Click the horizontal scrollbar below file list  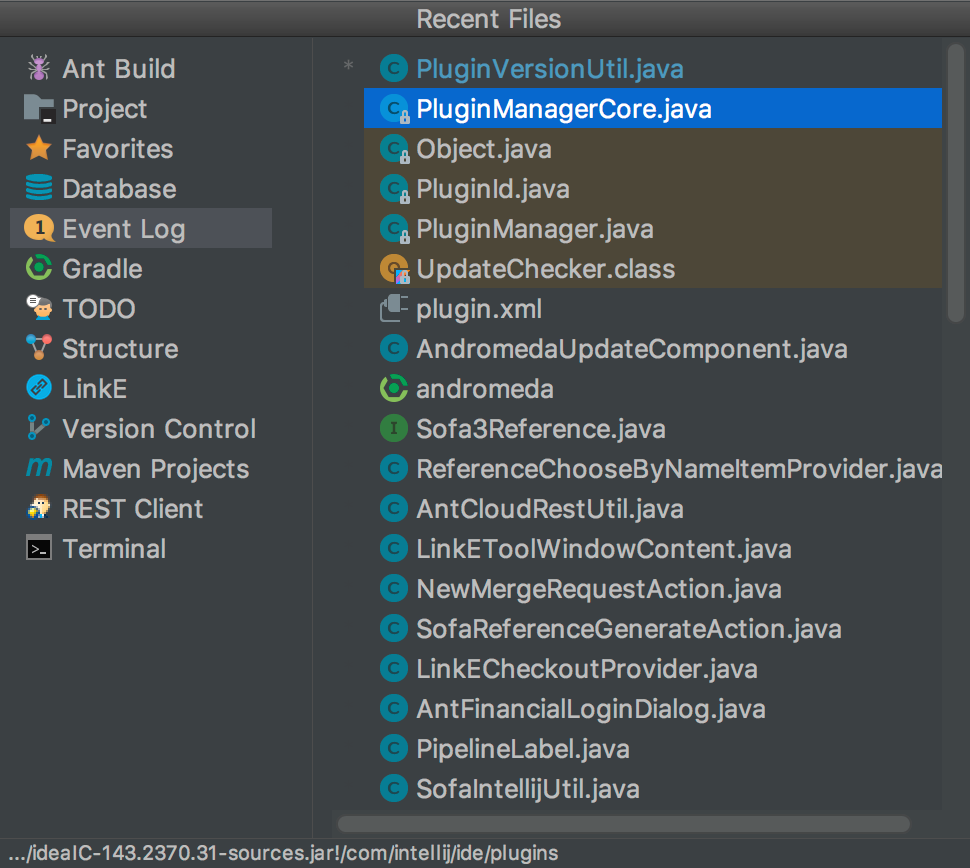pos(624,823)
